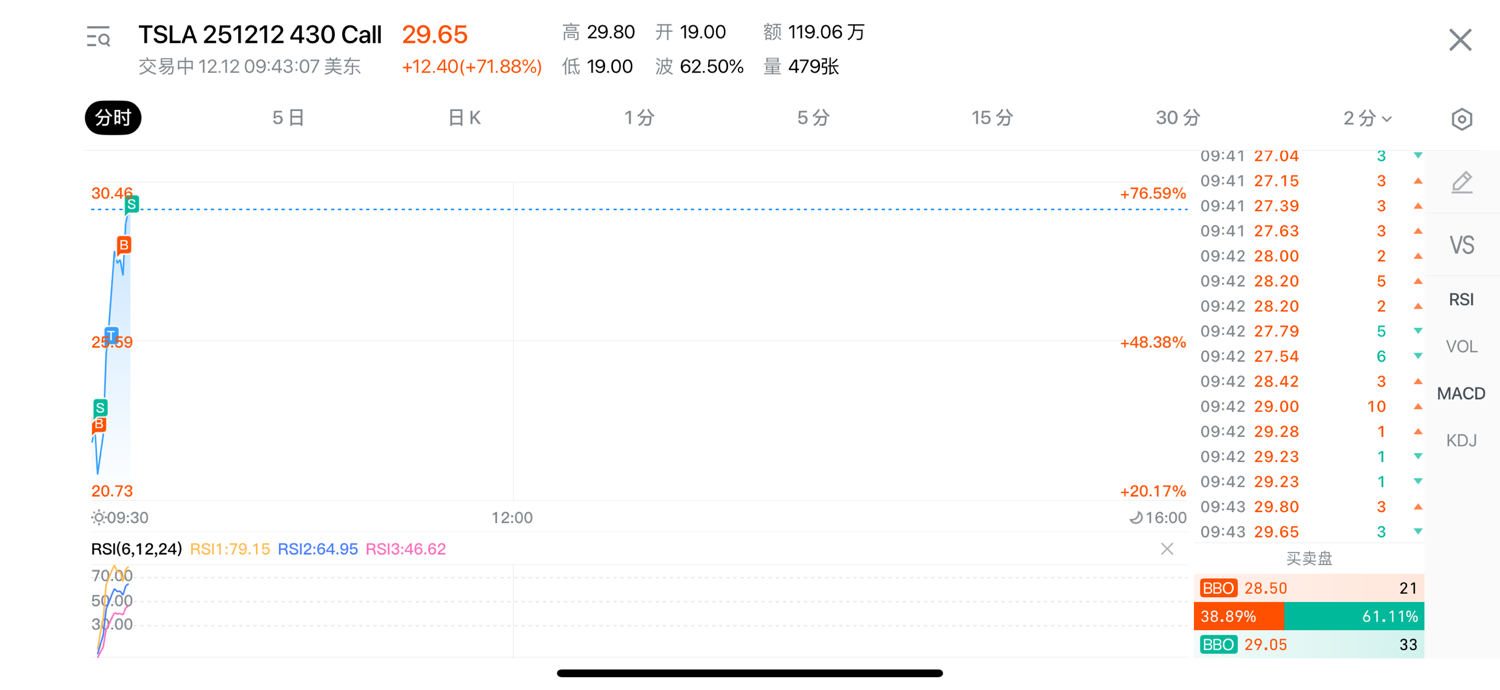Open the symbol search list icon
The height and width of the screenshot is (690, 1500).
(x=98, y=38)
